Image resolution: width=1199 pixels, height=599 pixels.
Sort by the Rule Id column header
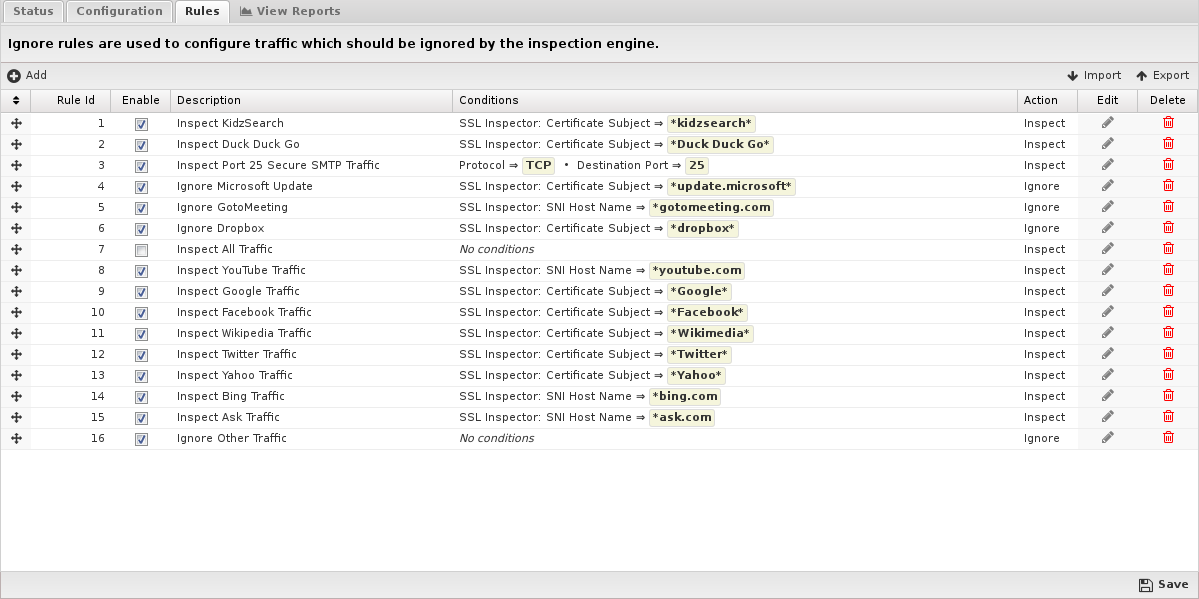click(x=75, y=100)
